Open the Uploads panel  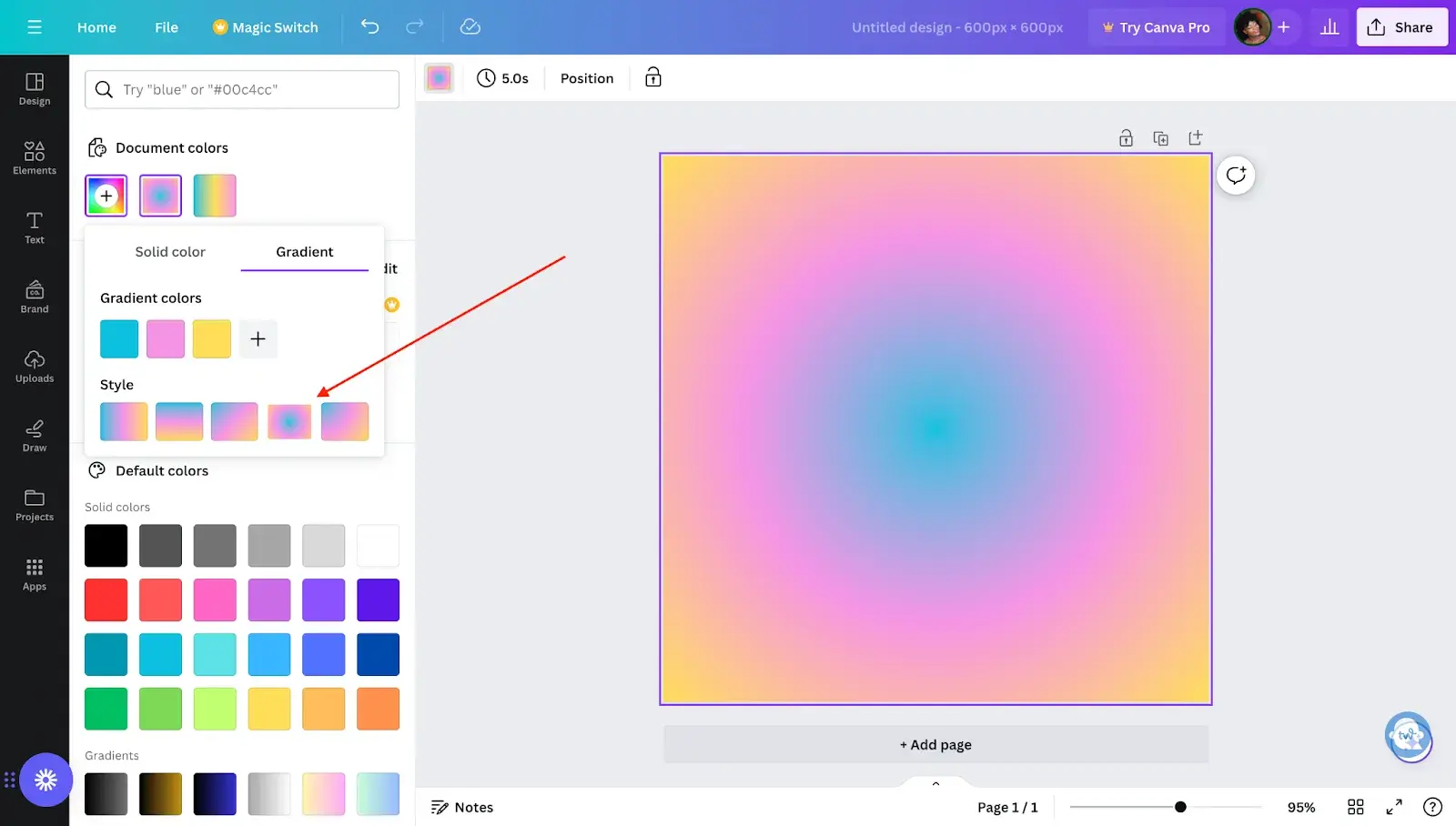tap(35, 367)
